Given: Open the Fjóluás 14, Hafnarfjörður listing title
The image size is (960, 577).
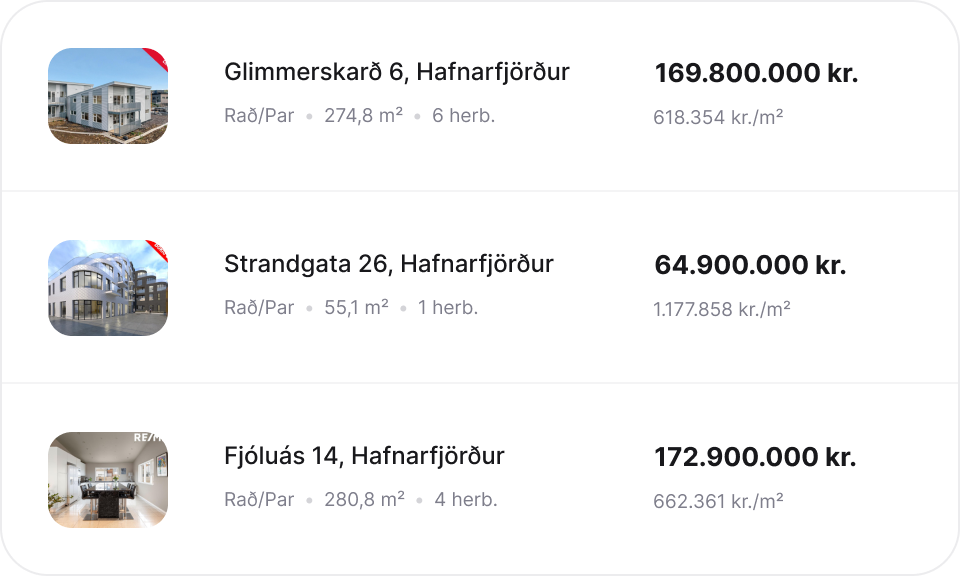Looking at the screenshot, I should tap(364, 456).
